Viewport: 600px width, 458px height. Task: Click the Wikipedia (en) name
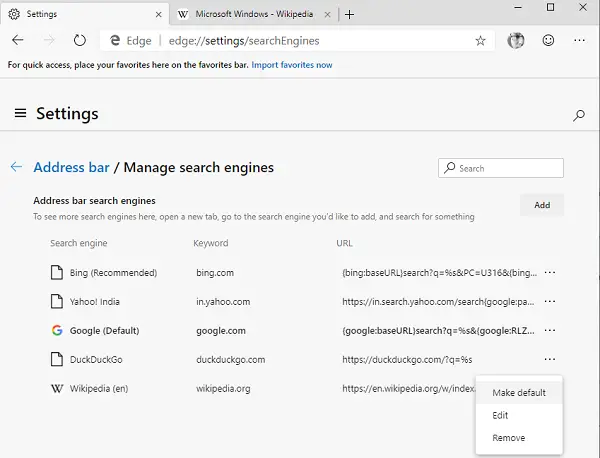99,389
